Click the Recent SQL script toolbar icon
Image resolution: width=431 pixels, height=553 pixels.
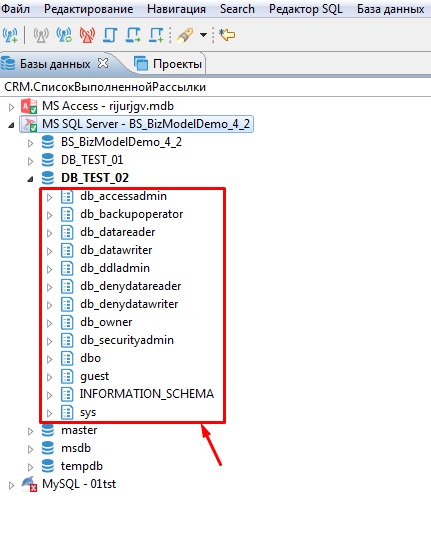pos(133,35)
